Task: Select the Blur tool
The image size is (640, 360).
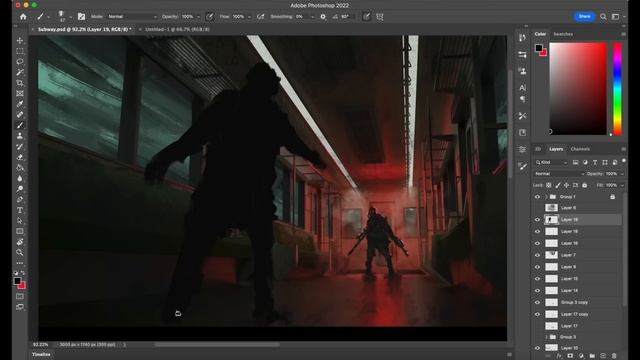Action: pos(20,178)
